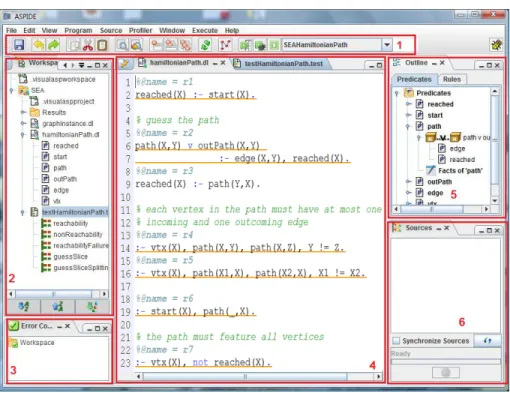The width and height of the screenshot is (510, 393).
Task: Click the green refresh arrows icon
Action: [206, 45]
